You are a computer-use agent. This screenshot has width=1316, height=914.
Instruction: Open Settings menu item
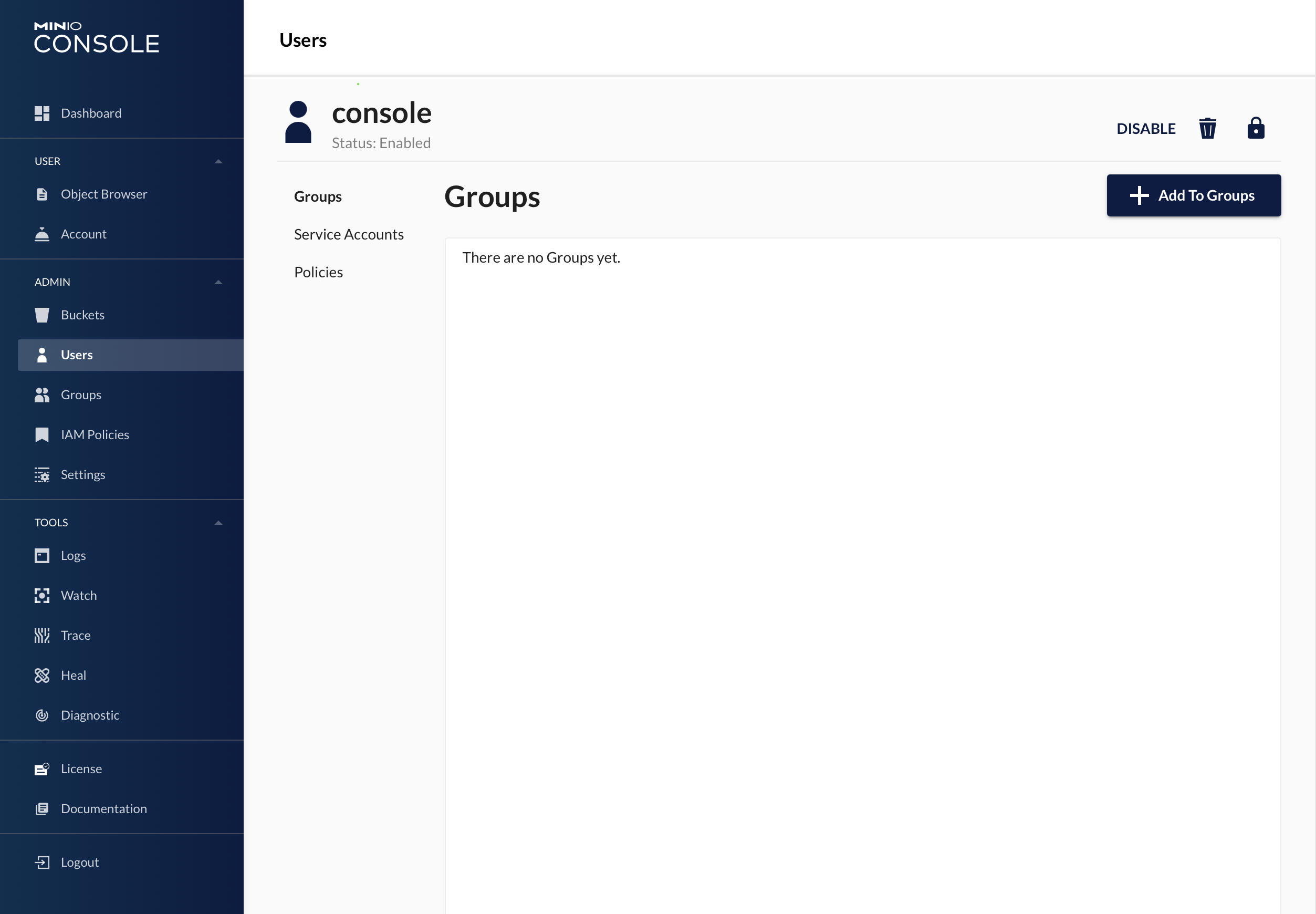pos(83,475)
